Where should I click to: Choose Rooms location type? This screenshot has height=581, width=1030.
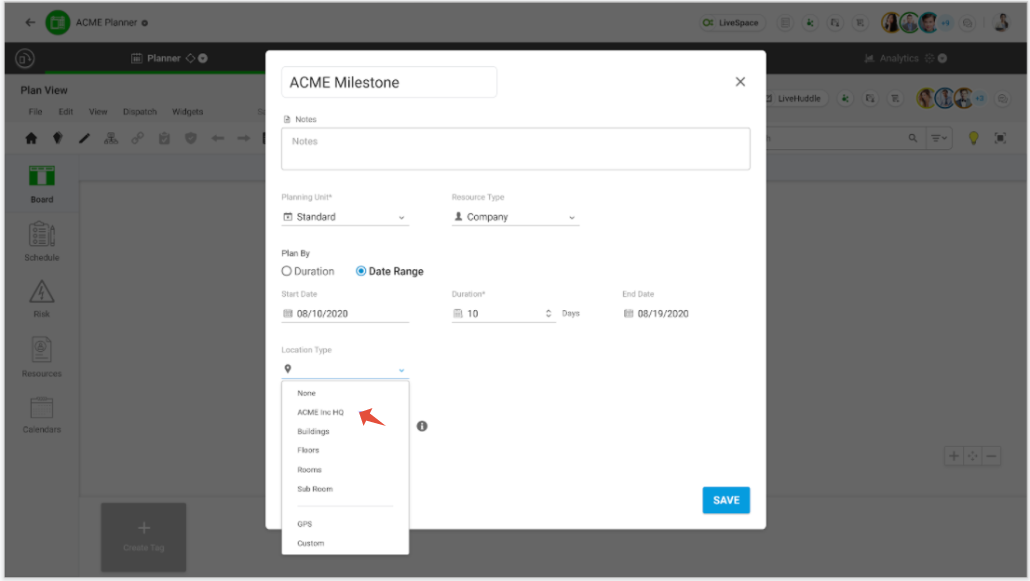[309, 470]
